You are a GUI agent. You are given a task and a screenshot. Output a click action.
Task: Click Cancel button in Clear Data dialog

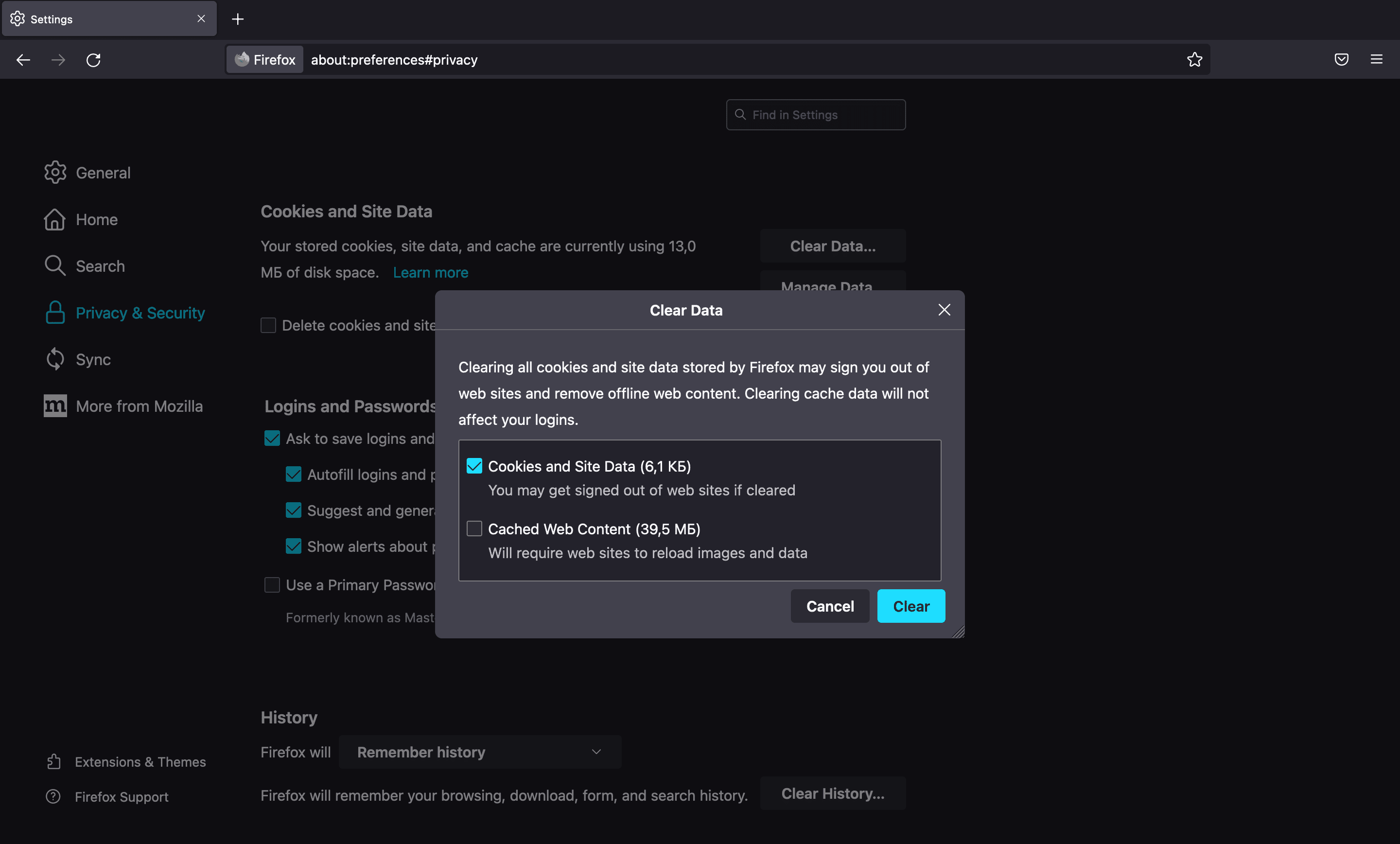pos(830,605)
